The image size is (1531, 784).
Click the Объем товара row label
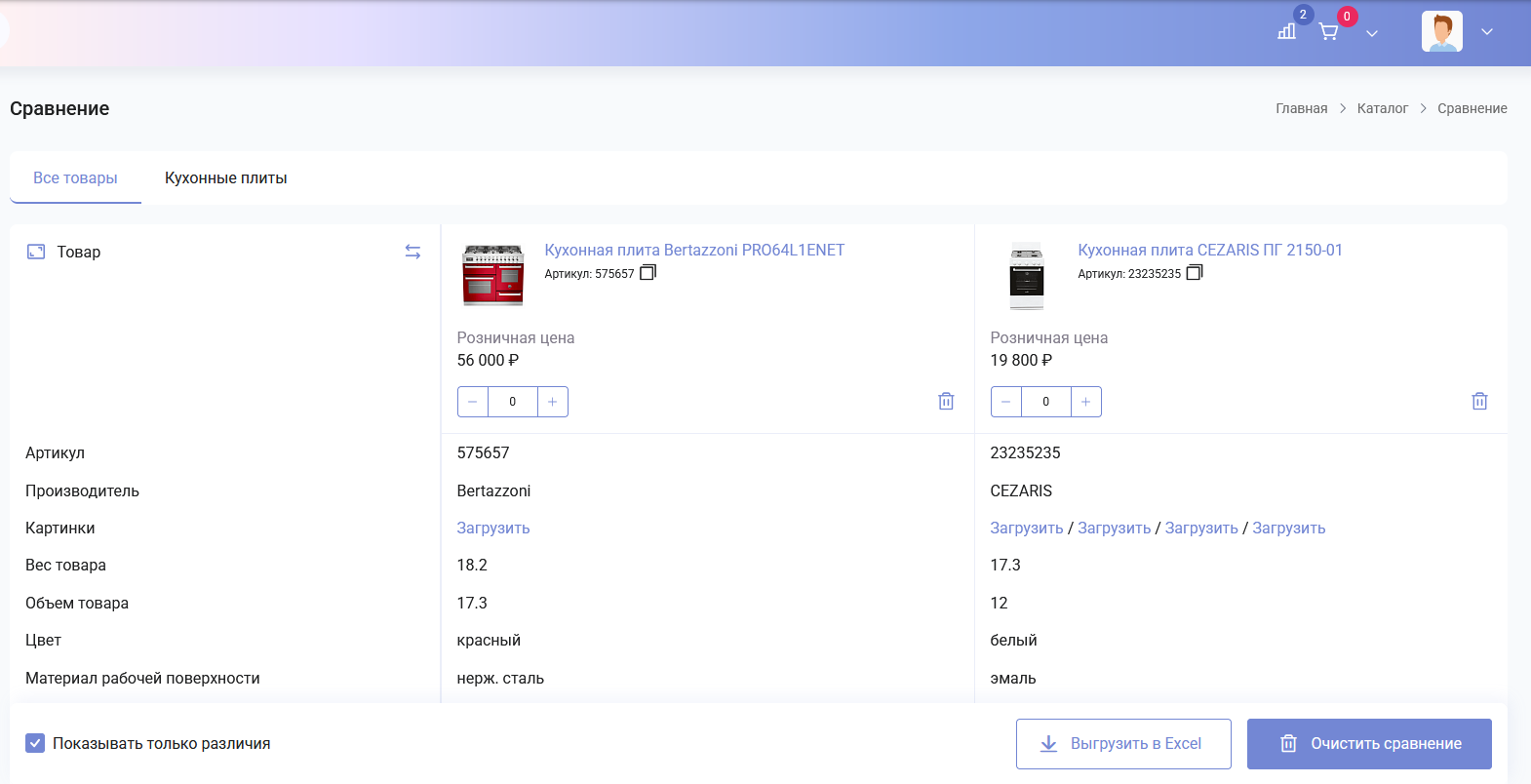click(77, 603)
